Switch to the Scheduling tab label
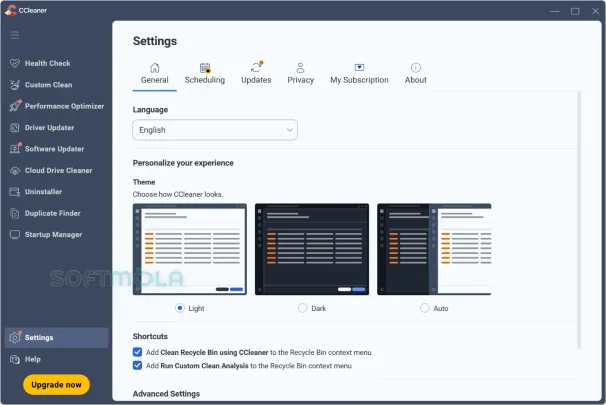Image resolution: width=606 pixels, height=405 pixels. pos(205,80)
